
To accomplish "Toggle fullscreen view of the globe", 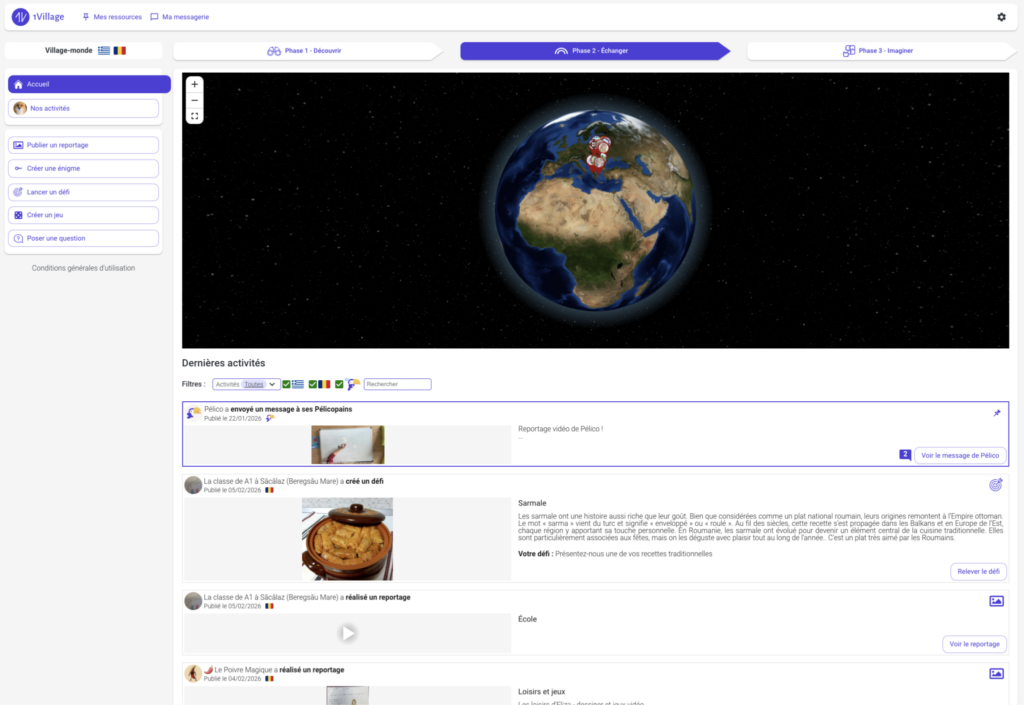I will [194, 116].
